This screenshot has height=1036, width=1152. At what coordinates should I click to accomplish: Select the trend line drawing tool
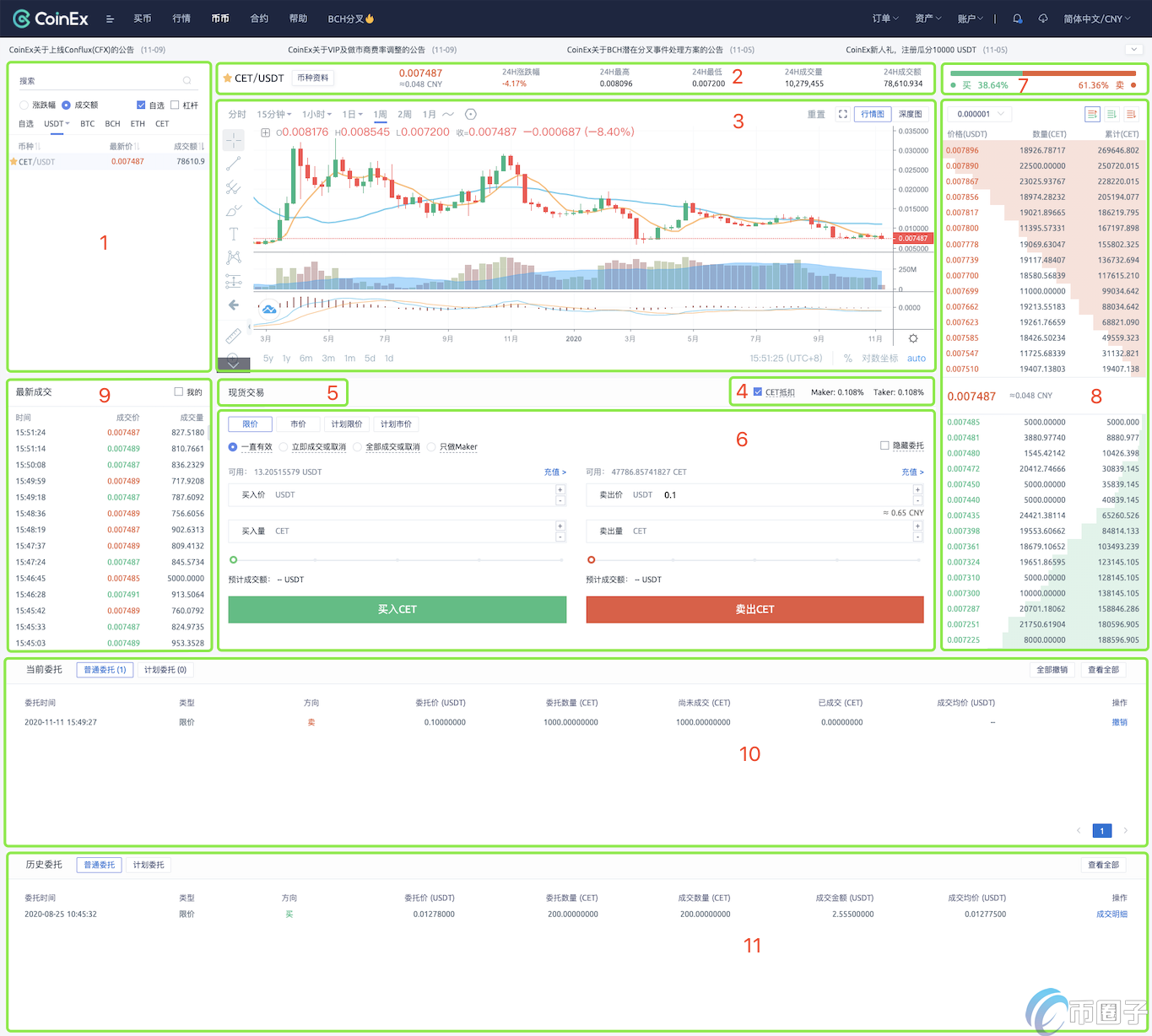click(234, 163)
